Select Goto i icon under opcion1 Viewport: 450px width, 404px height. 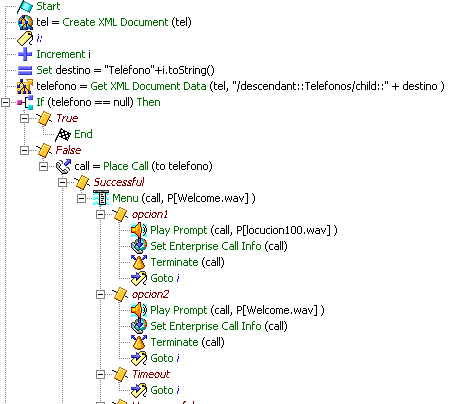(x=139, y=278)
